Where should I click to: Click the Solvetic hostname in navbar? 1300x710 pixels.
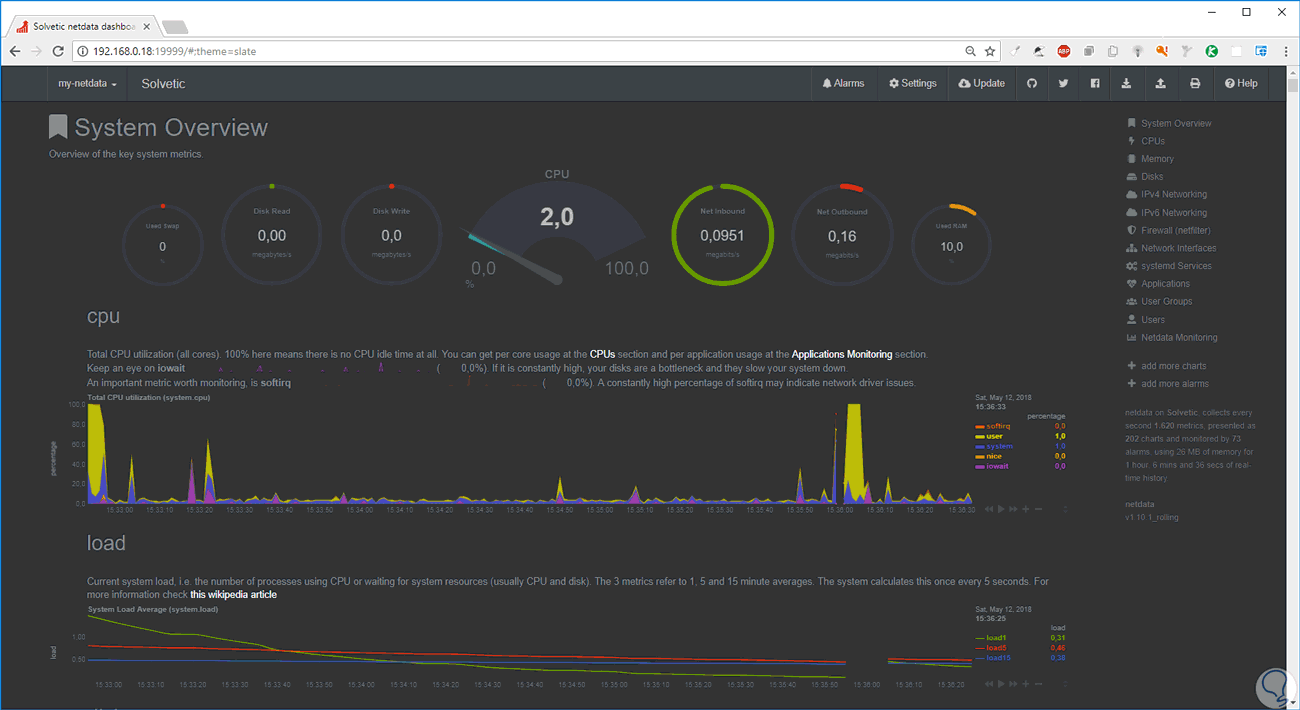pyautogui.click(x=163, y=84)
